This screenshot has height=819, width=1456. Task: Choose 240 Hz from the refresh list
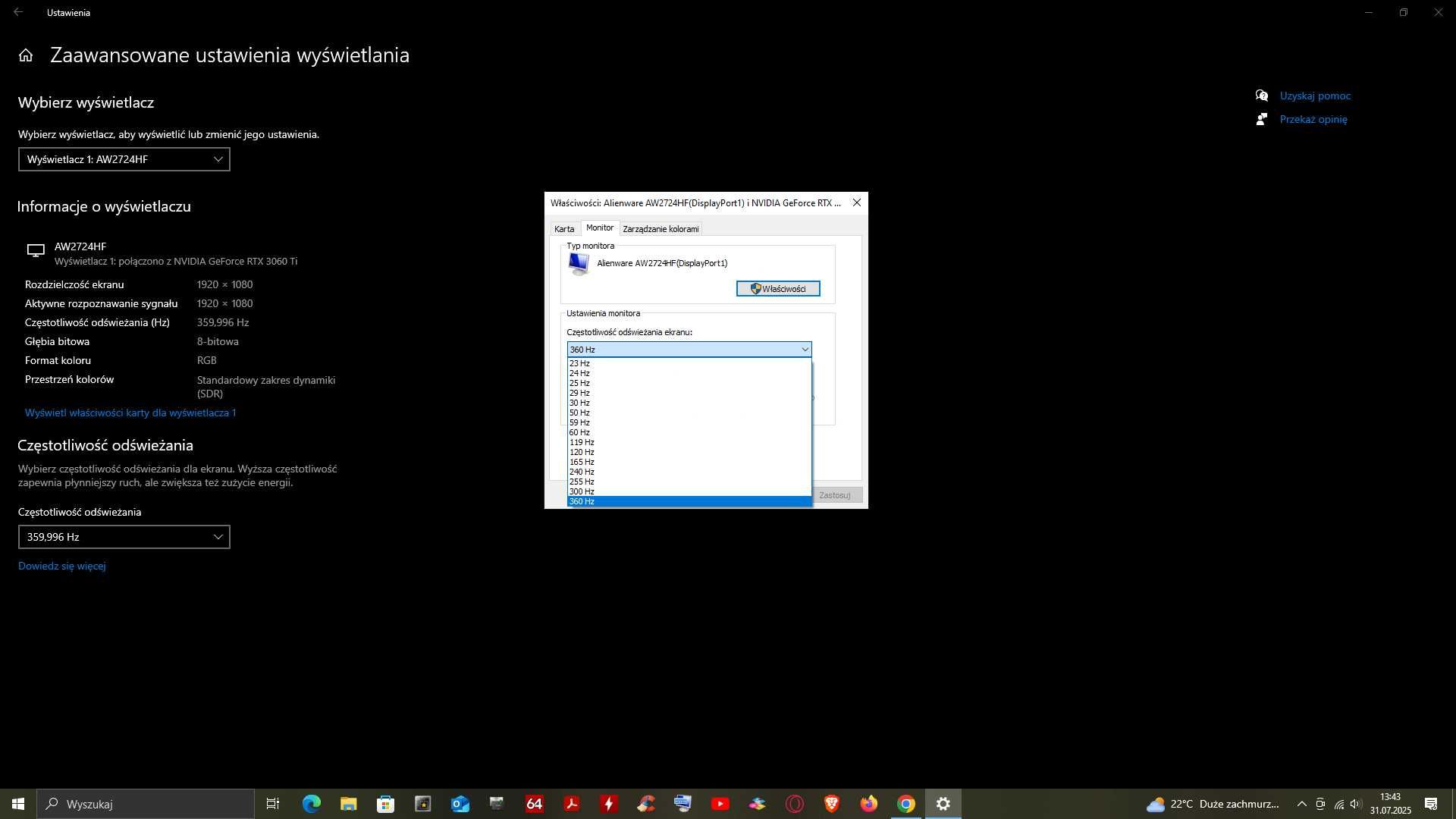coord(689,472)
